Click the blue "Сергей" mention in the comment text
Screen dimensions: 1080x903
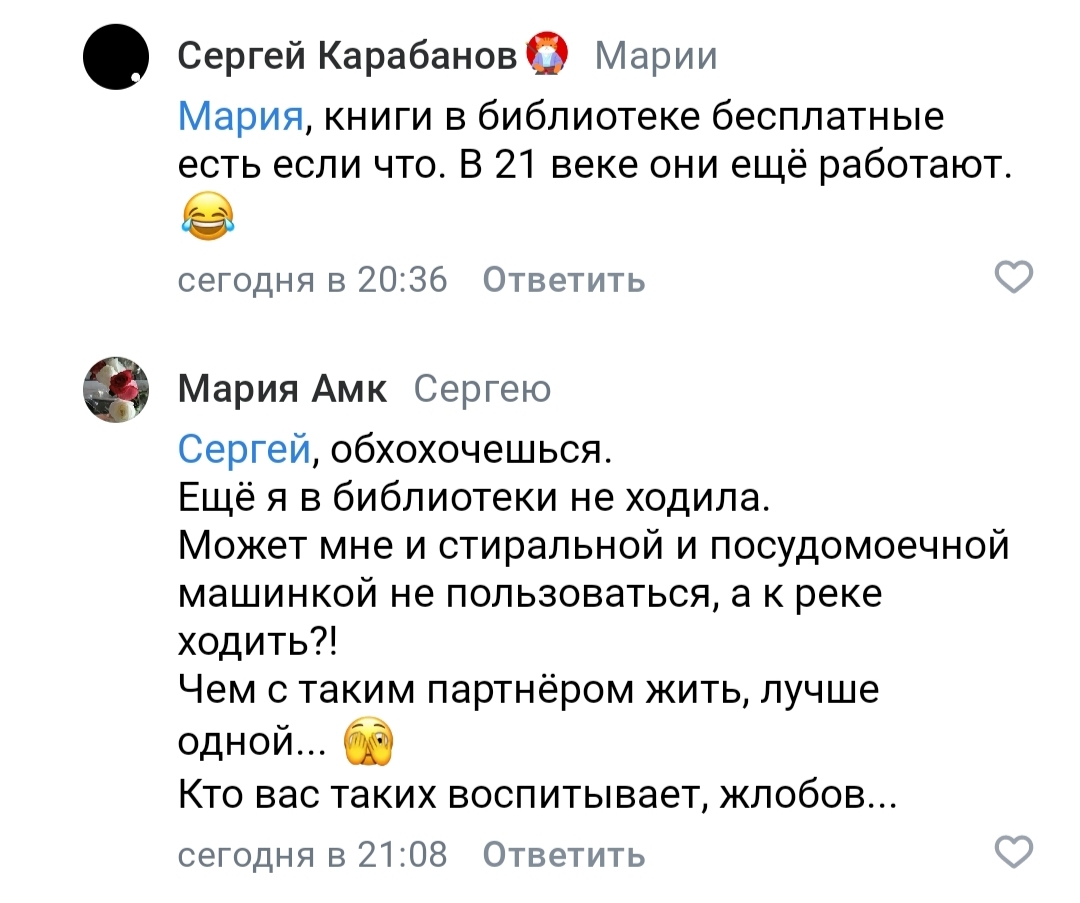coord(243,450)
